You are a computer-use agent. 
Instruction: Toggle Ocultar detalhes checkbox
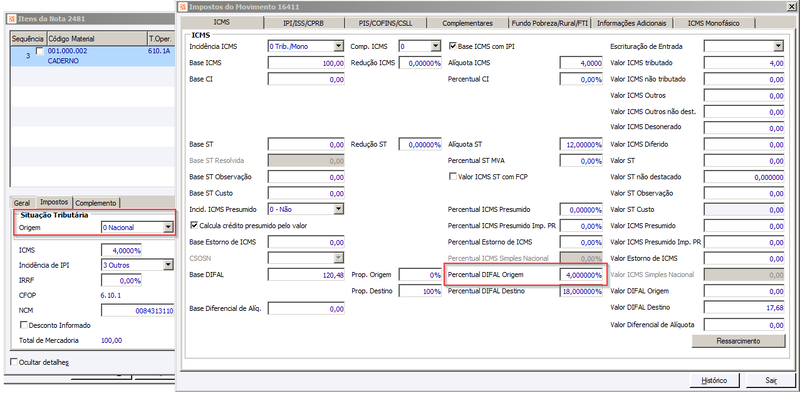[14, 362]
